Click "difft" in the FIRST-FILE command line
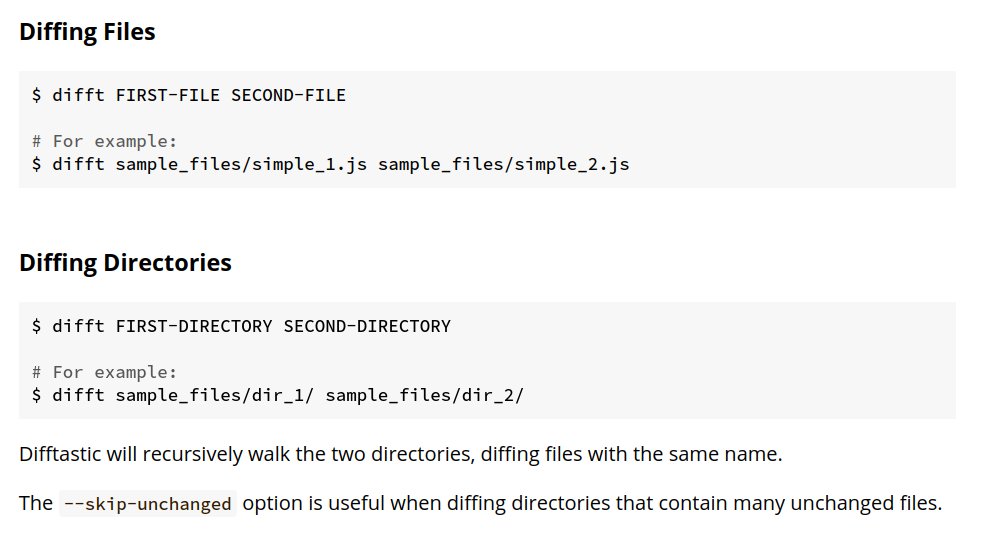Screen dimensions: 981x533 [x=79, y=95]
